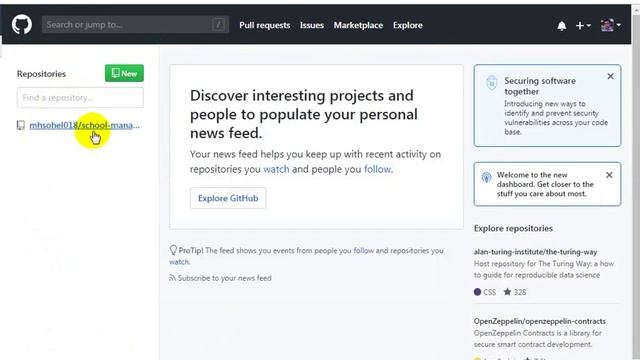
Task: Open the Explore menu item
Action: [x=408, y=25]
